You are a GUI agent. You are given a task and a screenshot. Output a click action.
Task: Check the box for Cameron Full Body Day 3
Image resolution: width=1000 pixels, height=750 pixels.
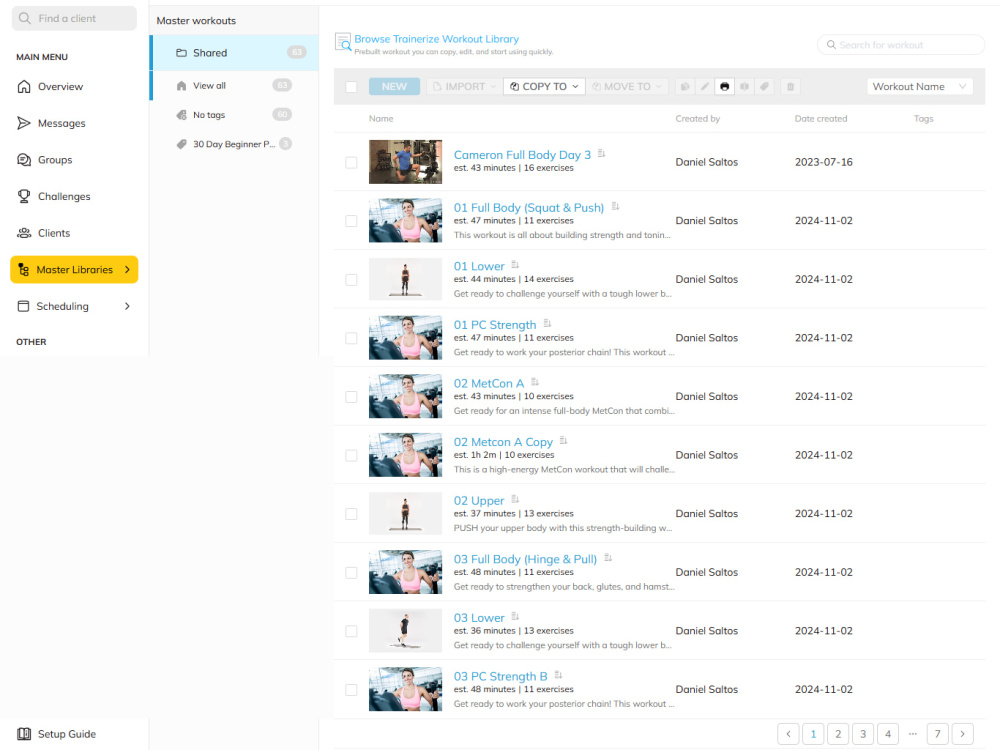[351, 162]
